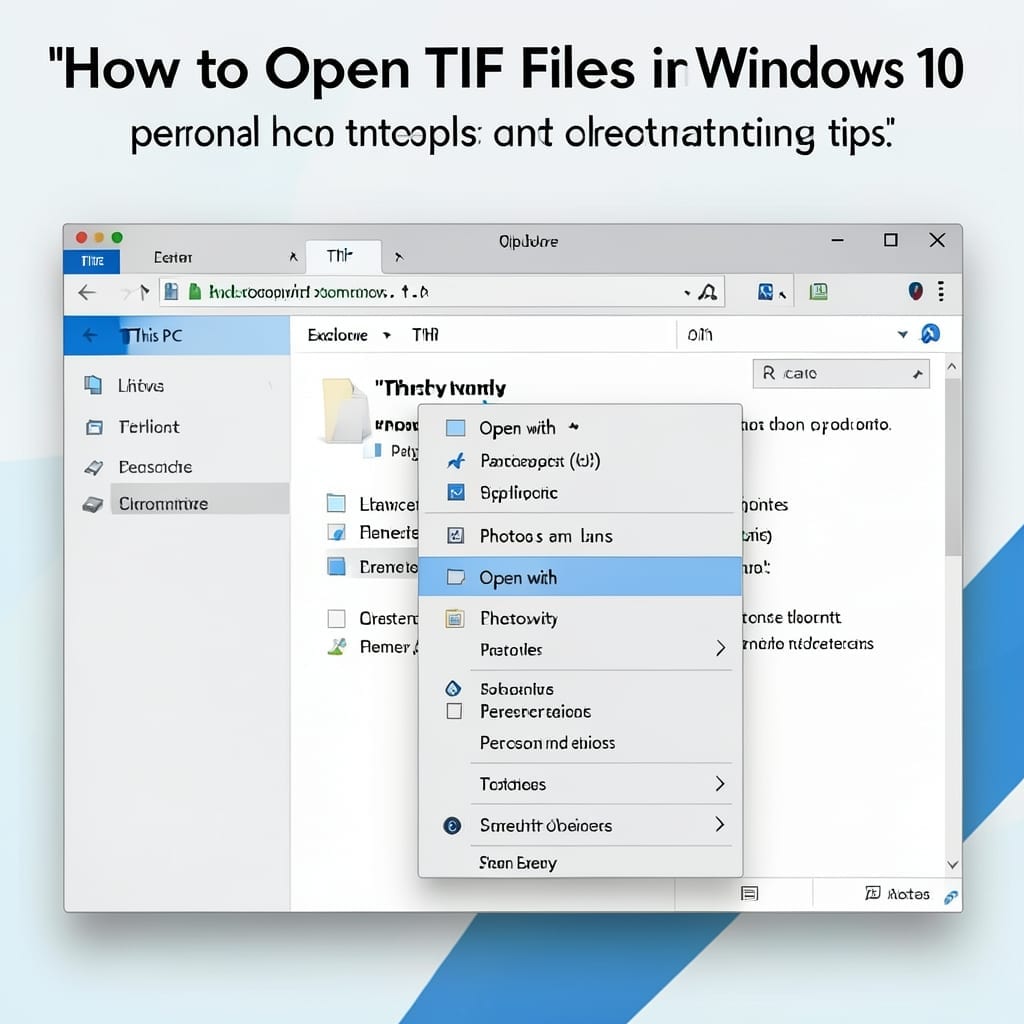The height and width of the screenshot is (1024, 1024).
Task: Switch to the Eetar tab
Action: (173, 258)
